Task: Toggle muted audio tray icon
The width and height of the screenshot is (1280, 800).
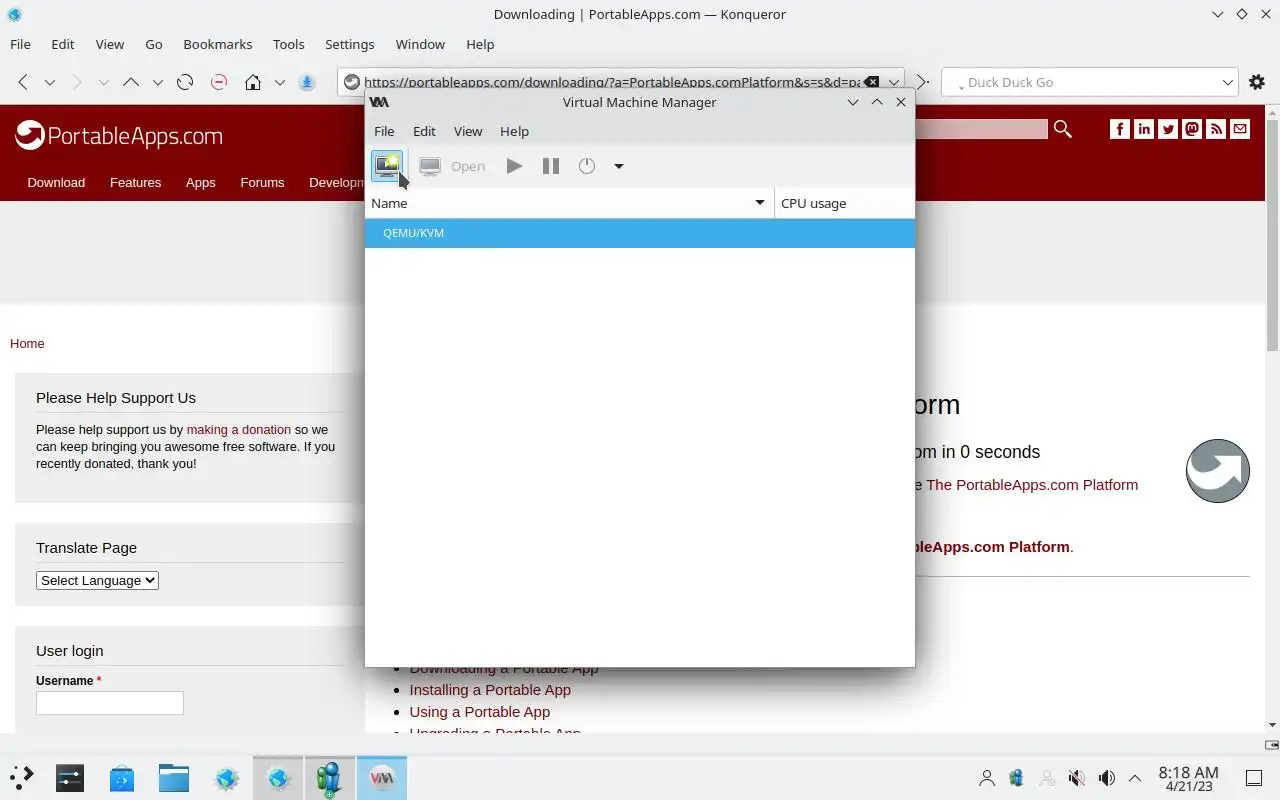Action: click(1076, 778)
